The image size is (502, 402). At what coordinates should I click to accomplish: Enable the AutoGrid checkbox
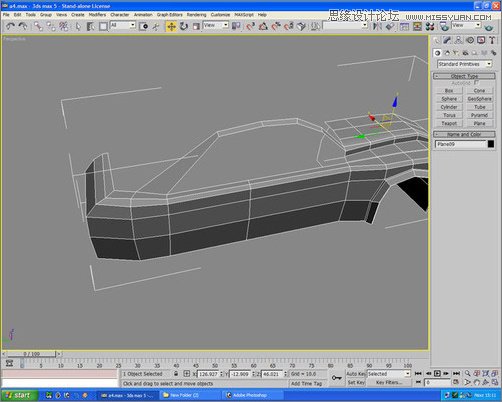point(476,82)
